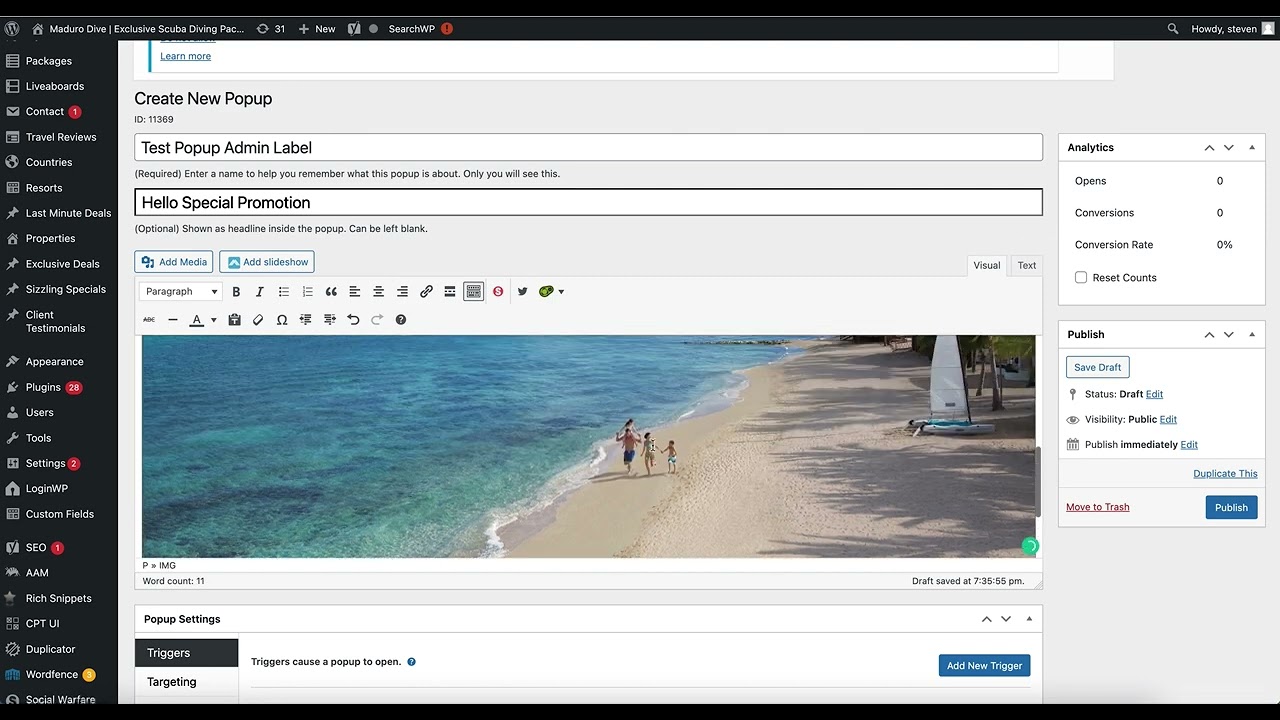Apply italic formatting
The width and height of the screenshot is (1280, 720).
[260, 292]
